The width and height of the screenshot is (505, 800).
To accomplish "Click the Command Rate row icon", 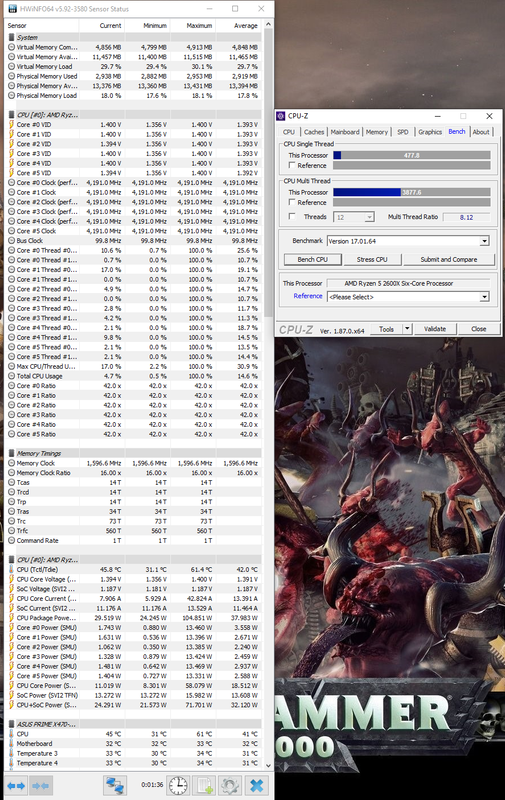I will [x=12, y=540].
